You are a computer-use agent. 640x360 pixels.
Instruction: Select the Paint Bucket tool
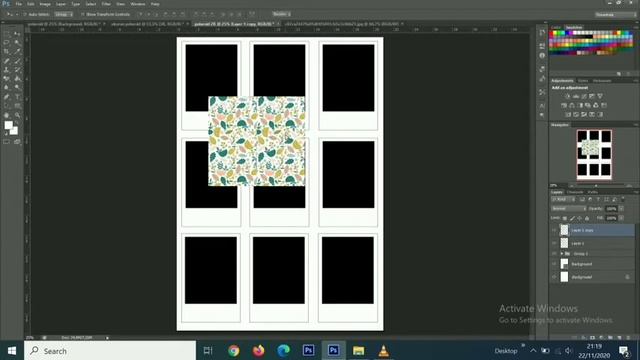17,78
